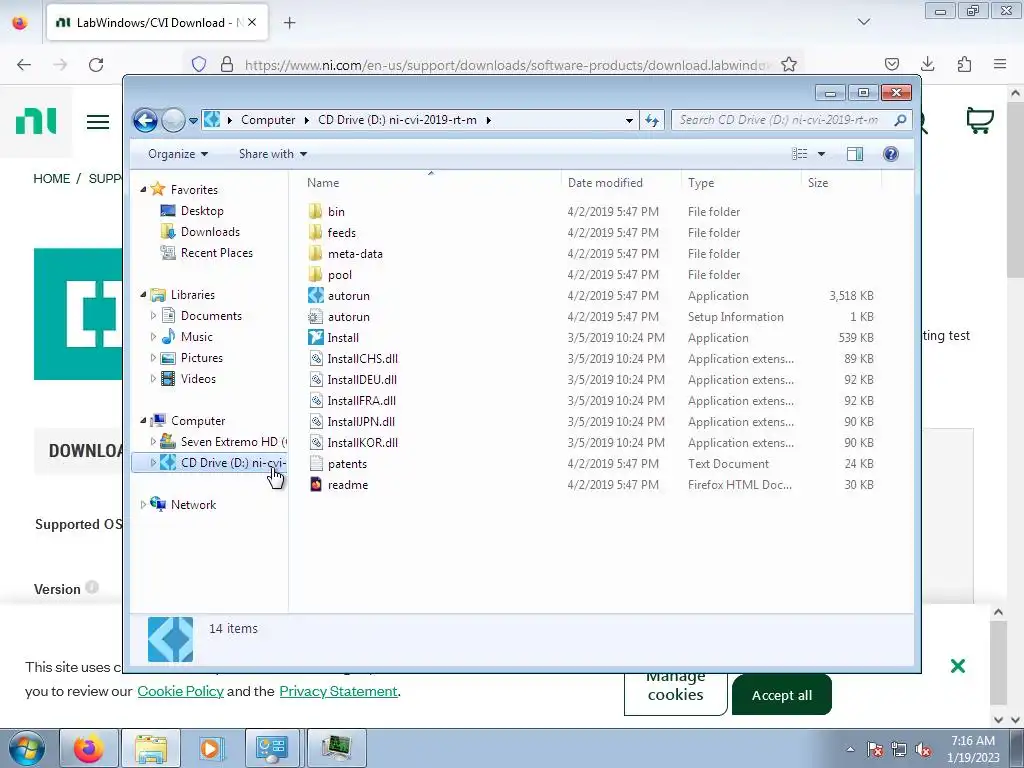The image size is (1024, 768).
Task: Open Downloads in the navigation pane
Action: 210,232
